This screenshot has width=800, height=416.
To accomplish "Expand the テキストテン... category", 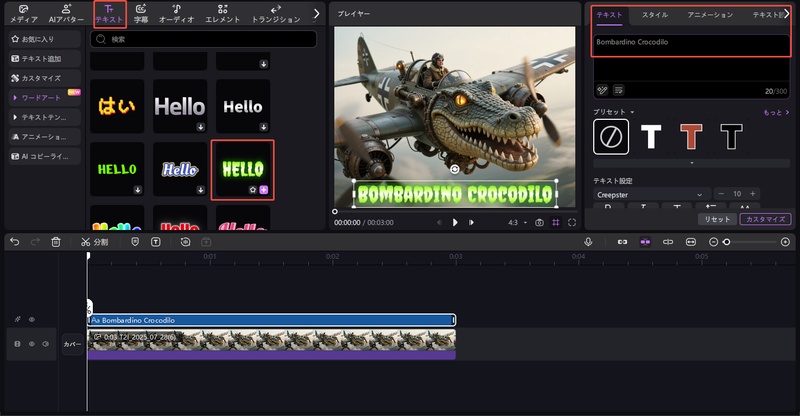I will coord(44,117).
